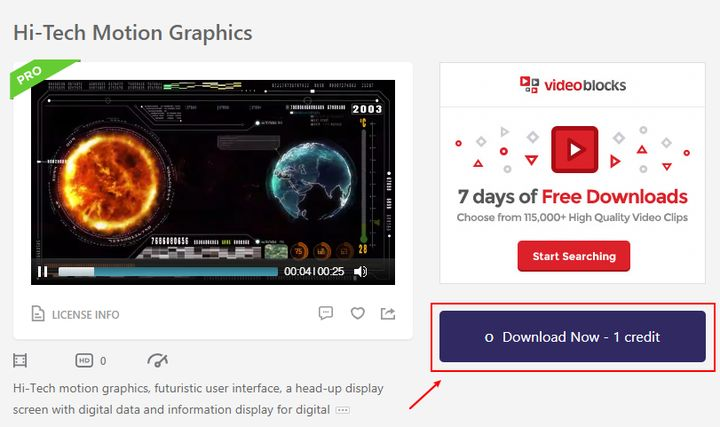Click the speedometer gauge icon

coord(158,360)
